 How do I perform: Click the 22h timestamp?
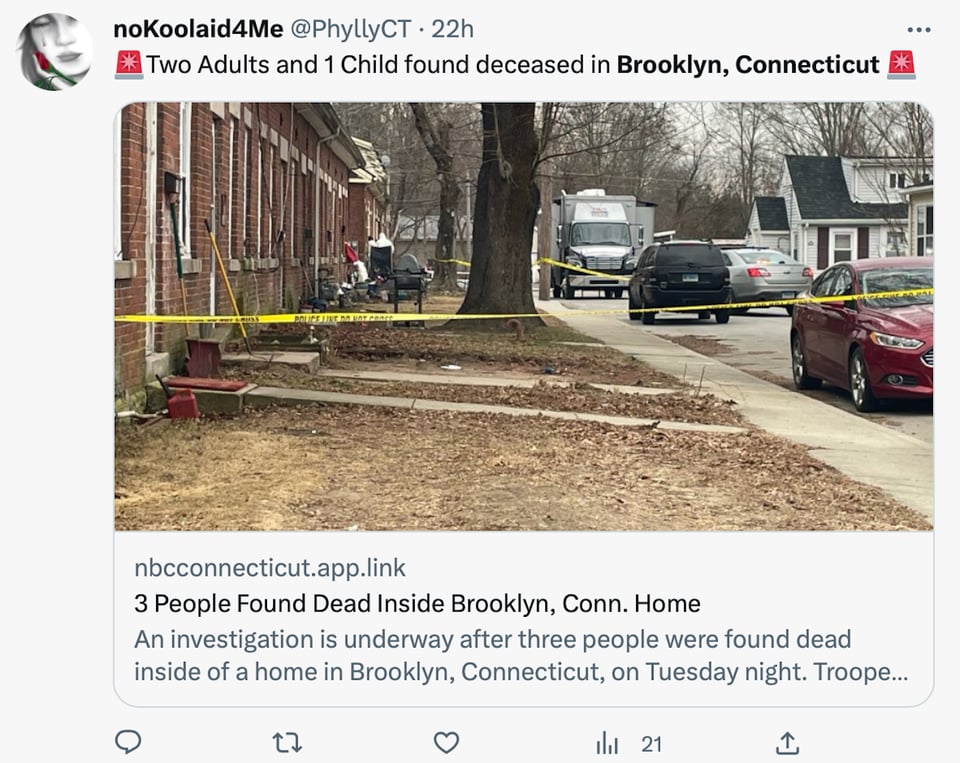tap(452, 29)
